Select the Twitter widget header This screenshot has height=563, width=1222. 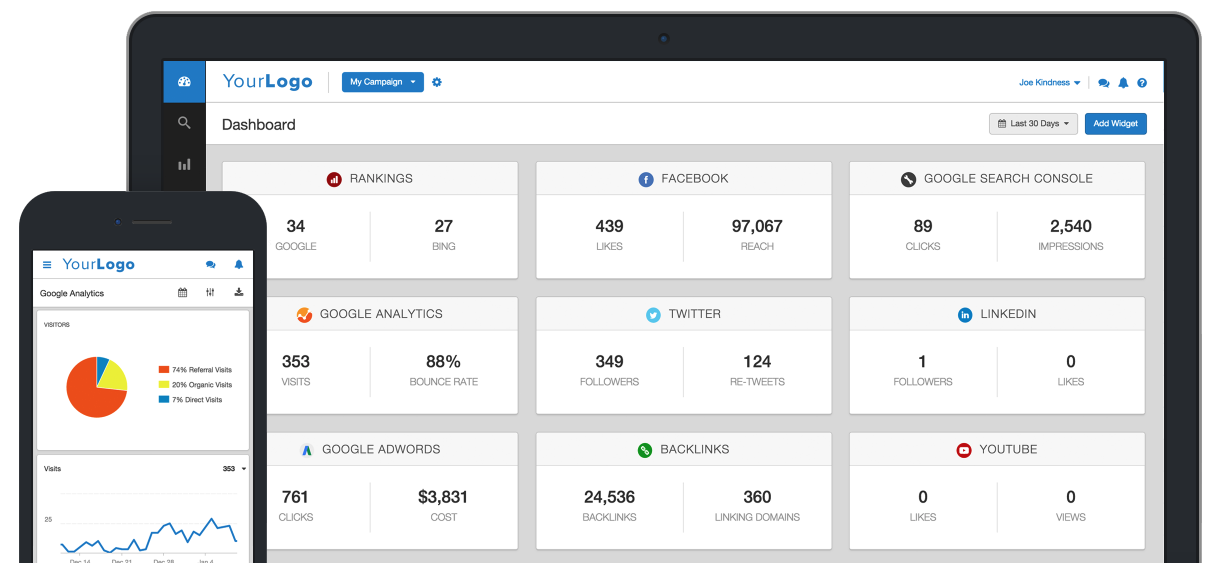(684, 314)
